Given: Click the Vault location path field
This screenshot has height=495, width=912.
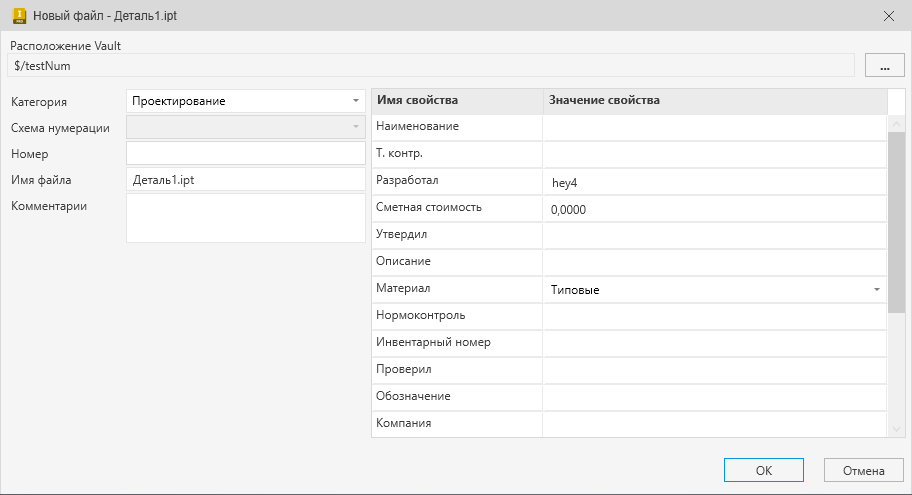Looking at the screenshot, I should pyautogui.click(x=430, y=66).
